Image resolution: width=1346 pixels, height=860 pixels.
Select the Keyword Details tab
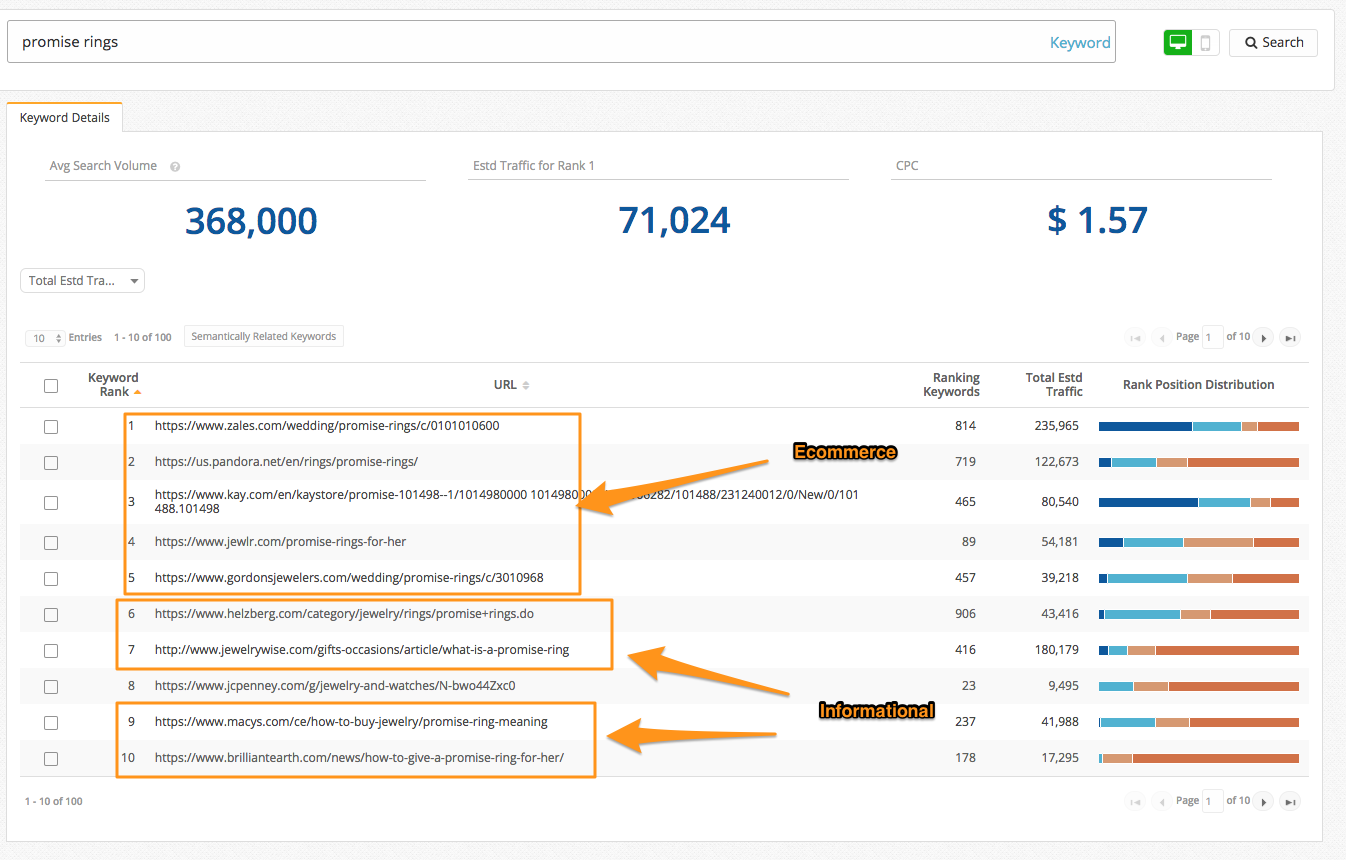click(65, 118)
